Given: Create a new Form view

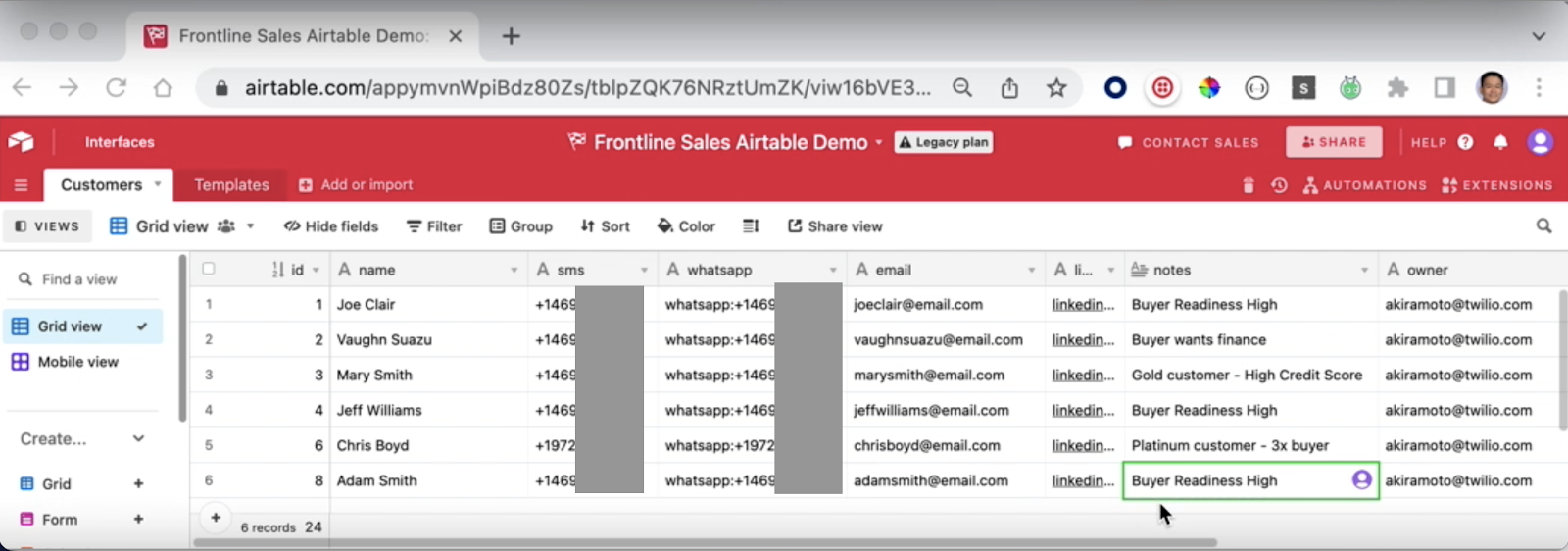Looking at the screenshot, I should [x=83, y=519].
